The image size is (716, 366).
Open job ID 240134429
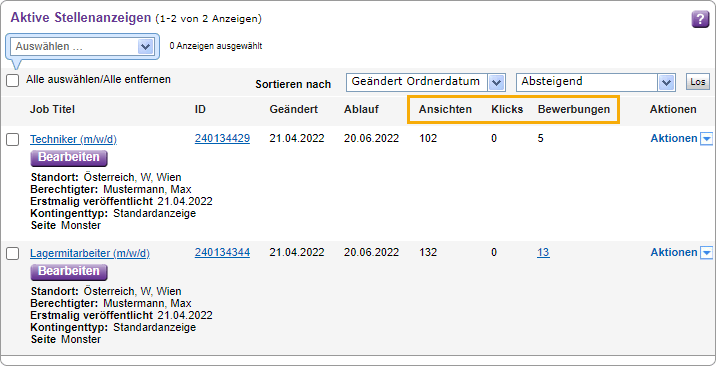click(x=222, y=138)
